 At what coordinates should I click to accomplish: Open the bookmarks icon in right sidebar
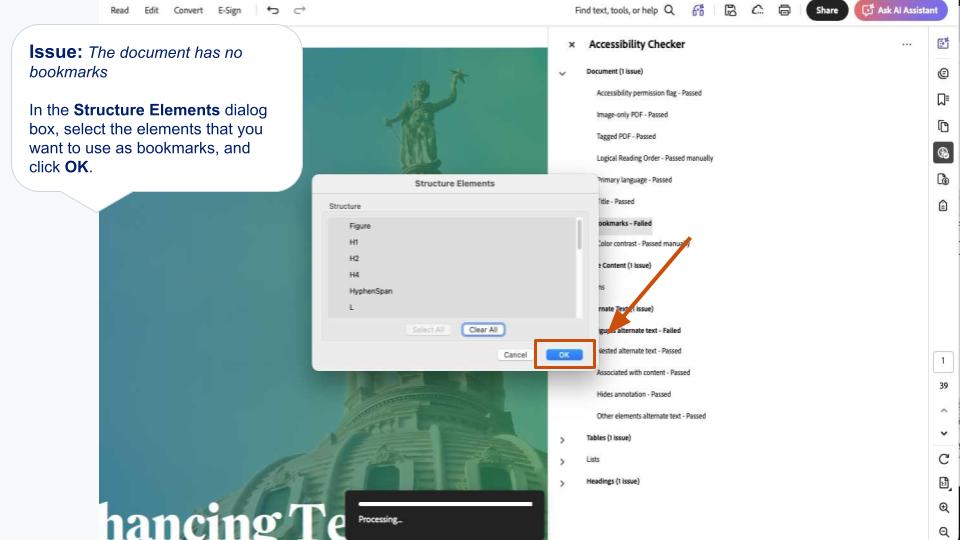(x=943, y=100)
